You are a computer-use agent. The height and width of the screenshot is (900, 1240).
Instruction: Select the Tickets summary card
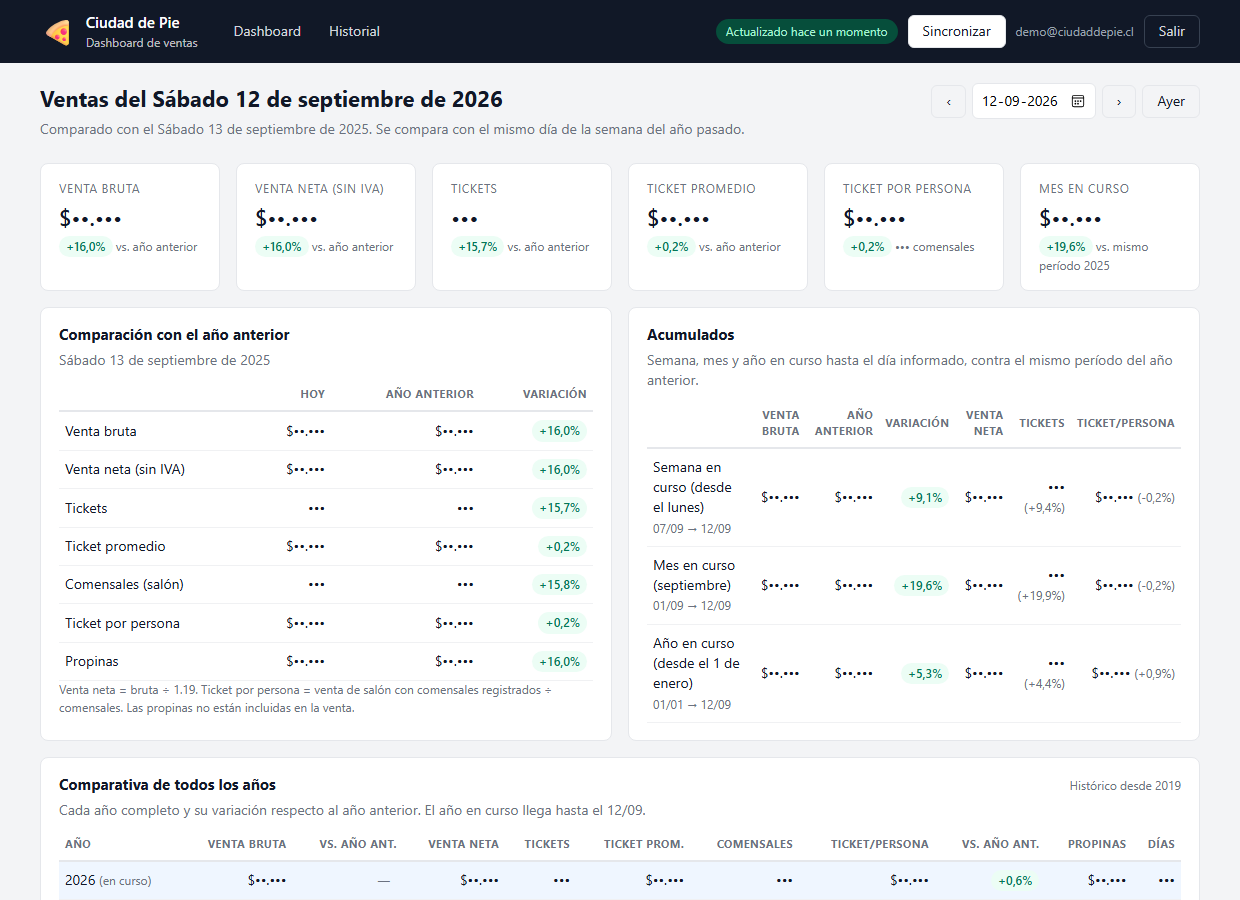(x=522, y=227)
